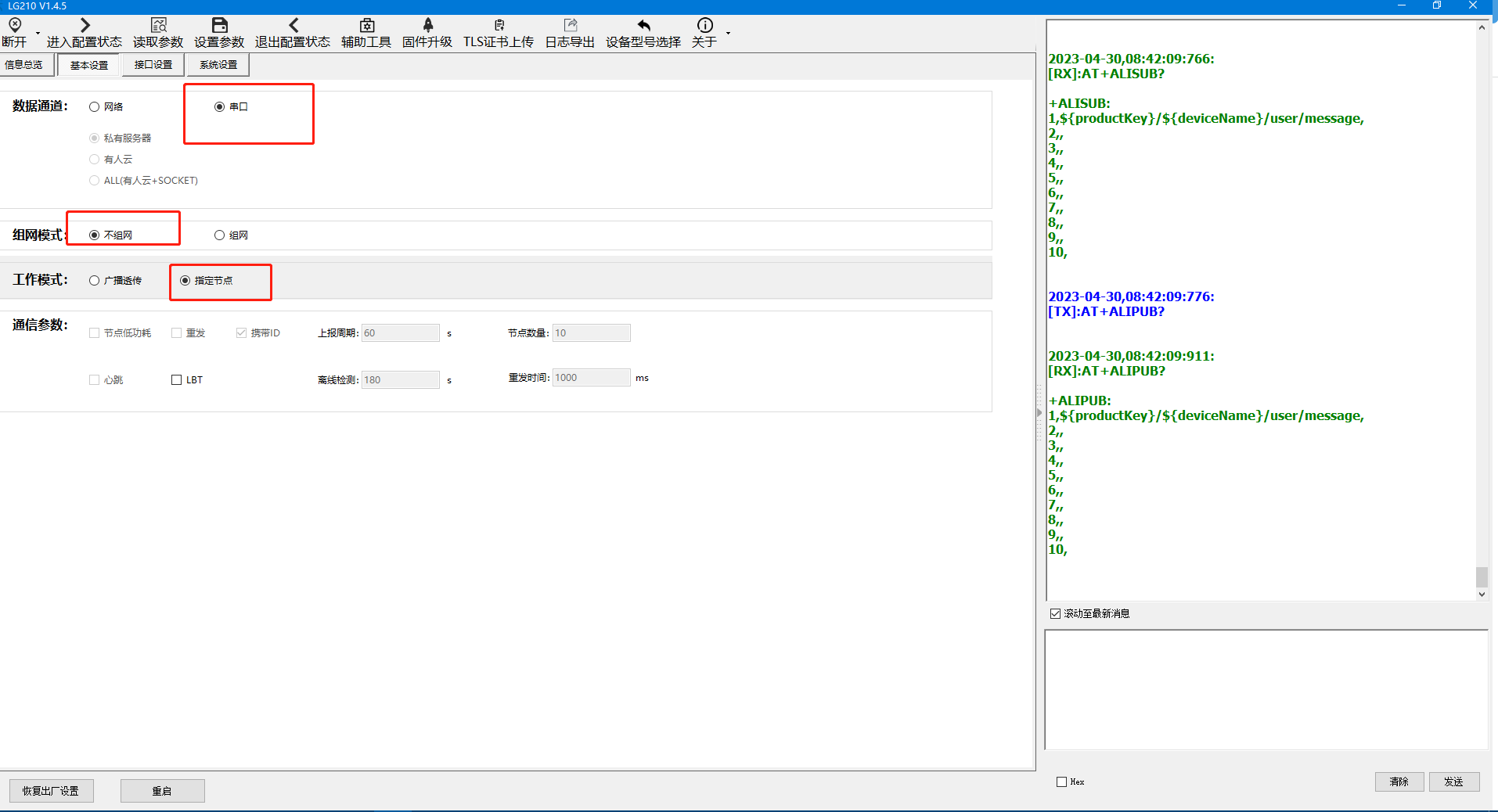Select 有人云 radio option
Screen dimensions: 1498x812
95,159
